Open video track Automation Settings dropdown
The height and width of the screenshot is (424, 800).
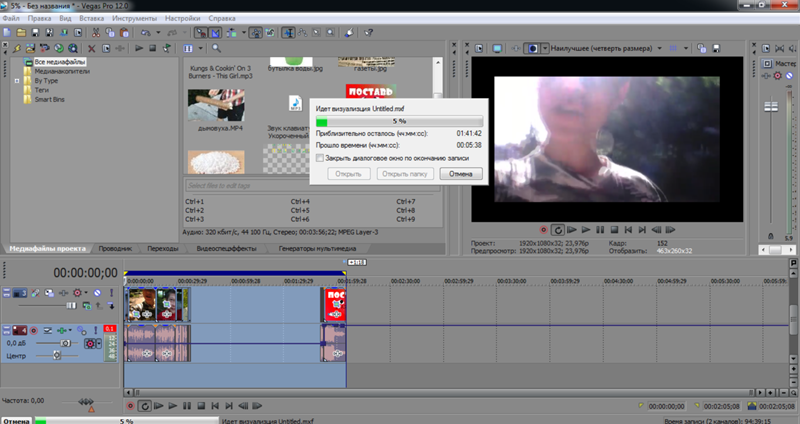tap(86, 293)
